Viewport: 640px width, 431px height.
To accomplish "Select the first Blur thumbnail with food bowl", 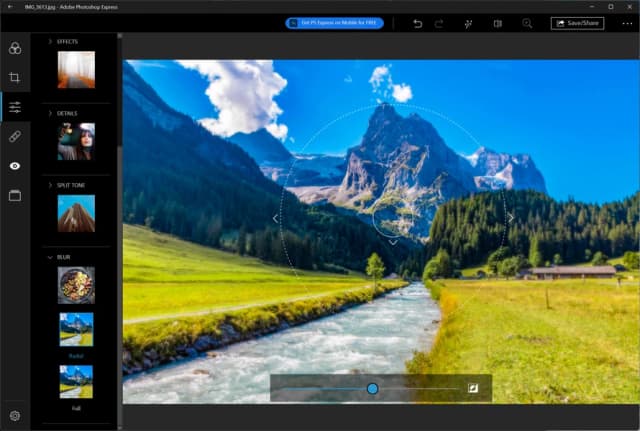I will (76, 285).
